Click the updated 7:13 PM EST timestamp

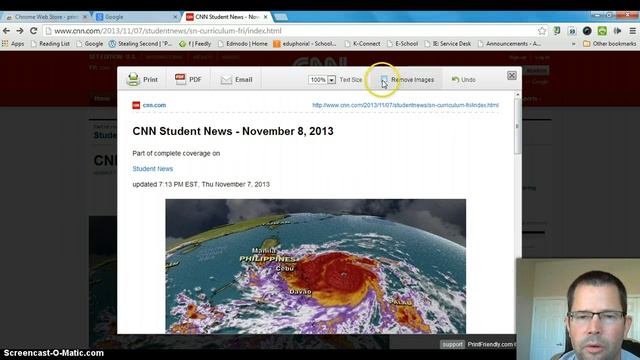click(201, 184)
